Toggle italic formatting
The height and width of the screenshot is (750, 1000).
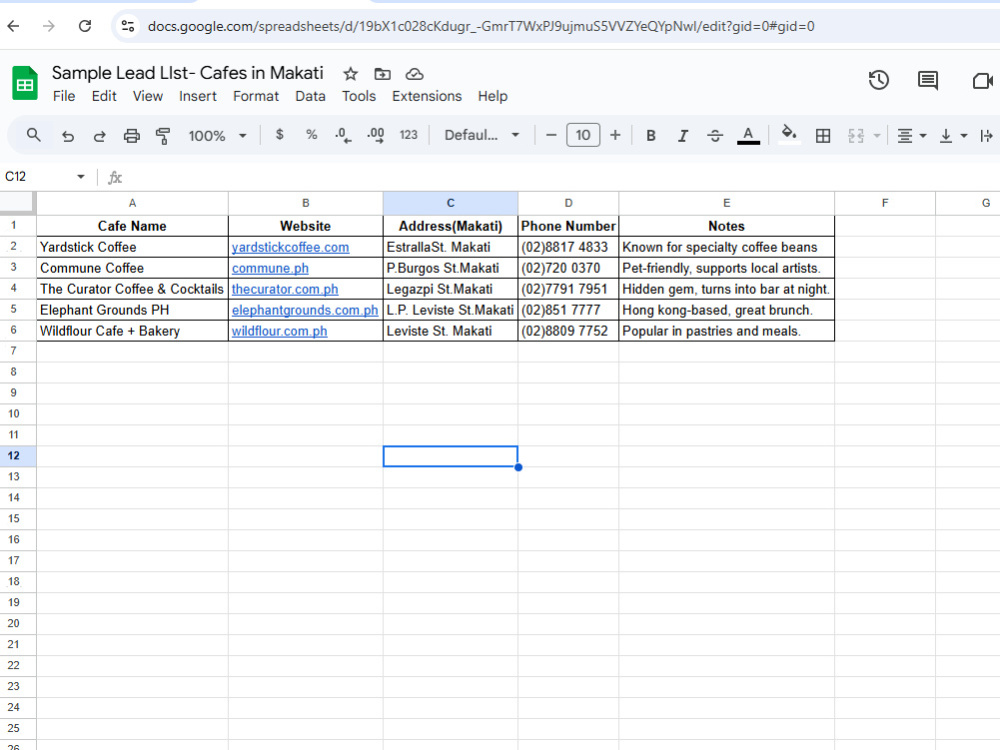[x=683, y=135]
